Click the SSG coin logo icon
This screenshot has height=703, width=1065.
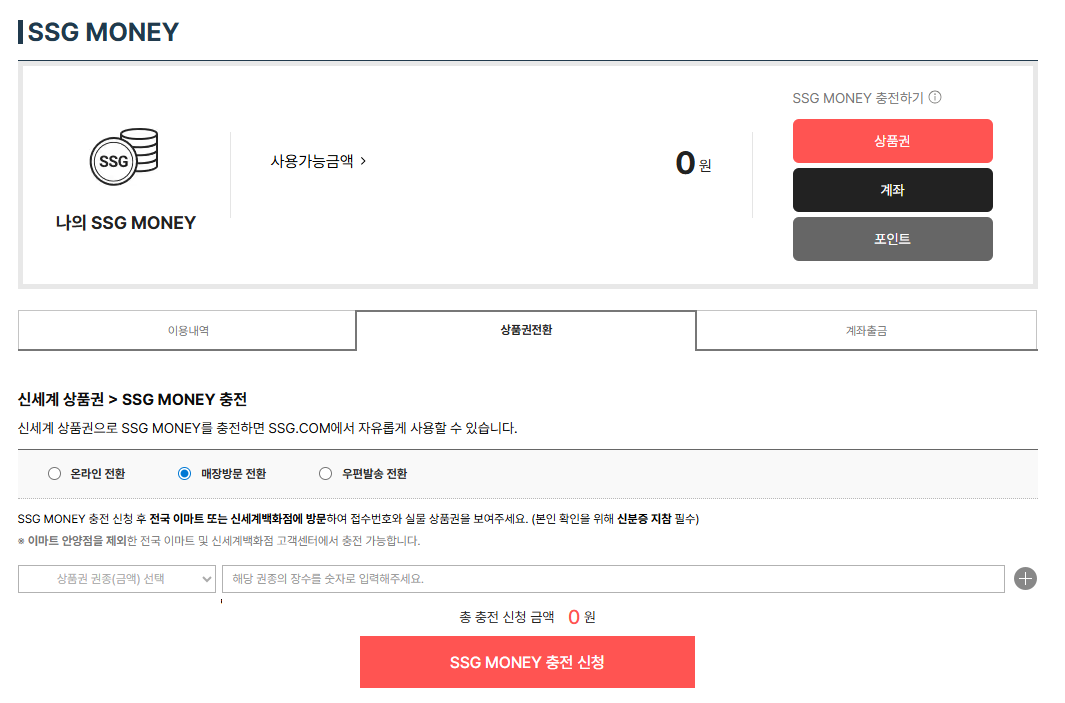click(x=123, y=155)
